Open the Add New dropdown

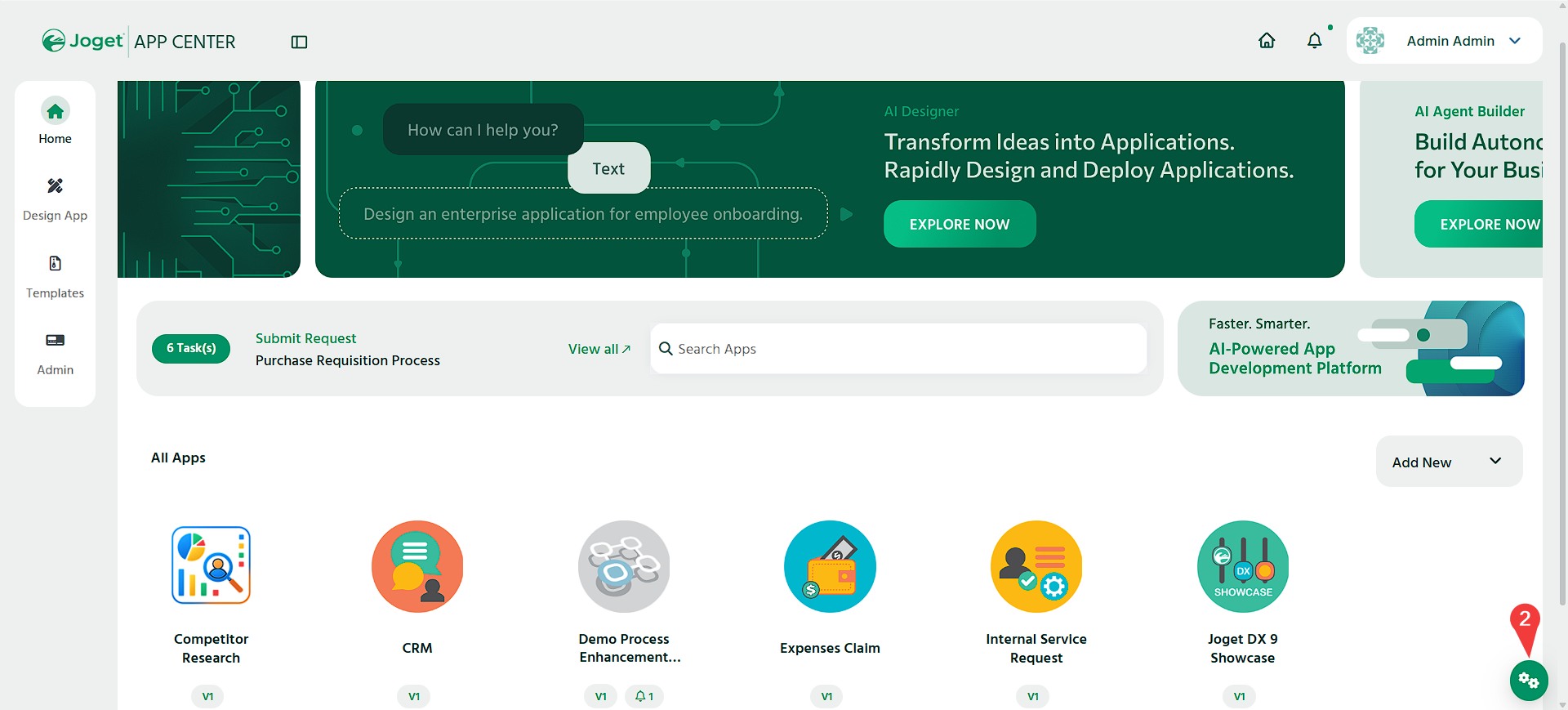(x=1449, y=462)
